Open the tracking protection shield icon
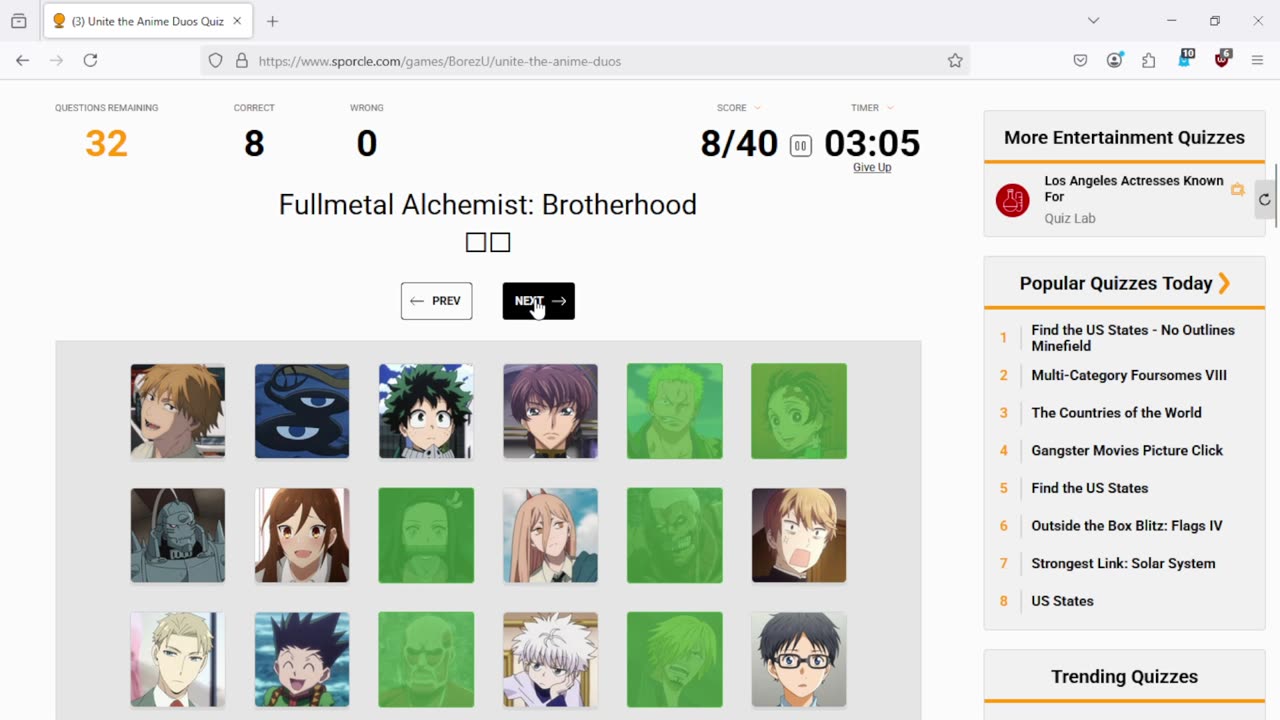The width and height of the screenshot is (1280, 720). click(x=215, y=61)
